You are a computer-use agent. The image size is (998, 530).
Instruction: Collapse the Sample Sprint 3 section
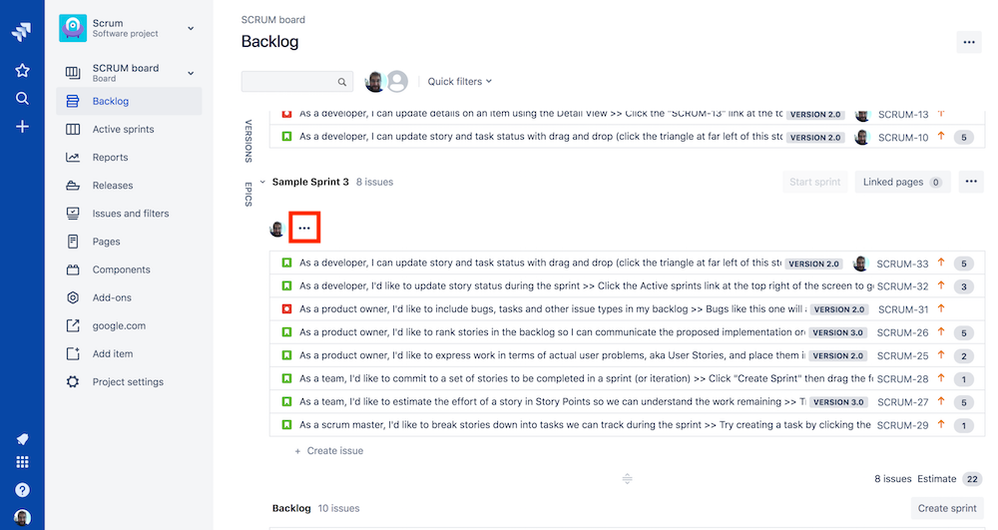(262, 182)
